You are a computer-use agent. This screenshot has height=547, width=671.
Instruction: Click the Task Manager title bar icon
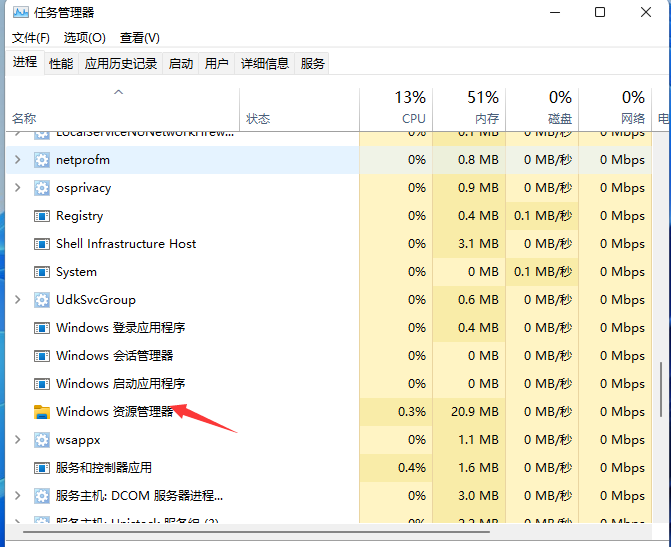pos(21,12)
